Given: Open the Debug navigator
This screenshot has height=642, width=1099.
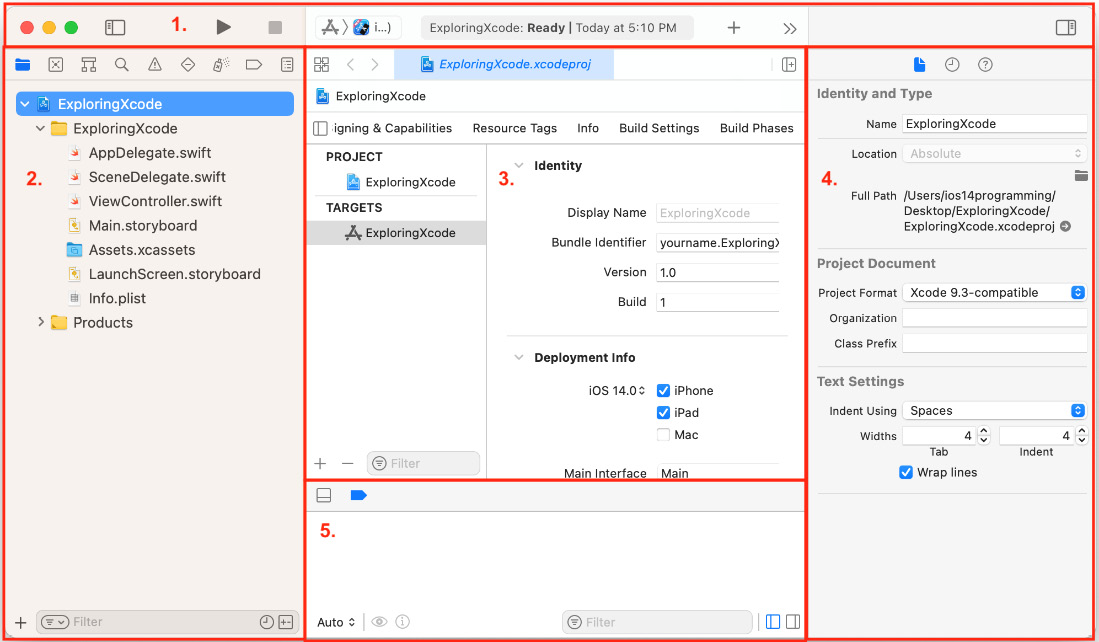Looking at the screenshot, I should coord(221,64).
